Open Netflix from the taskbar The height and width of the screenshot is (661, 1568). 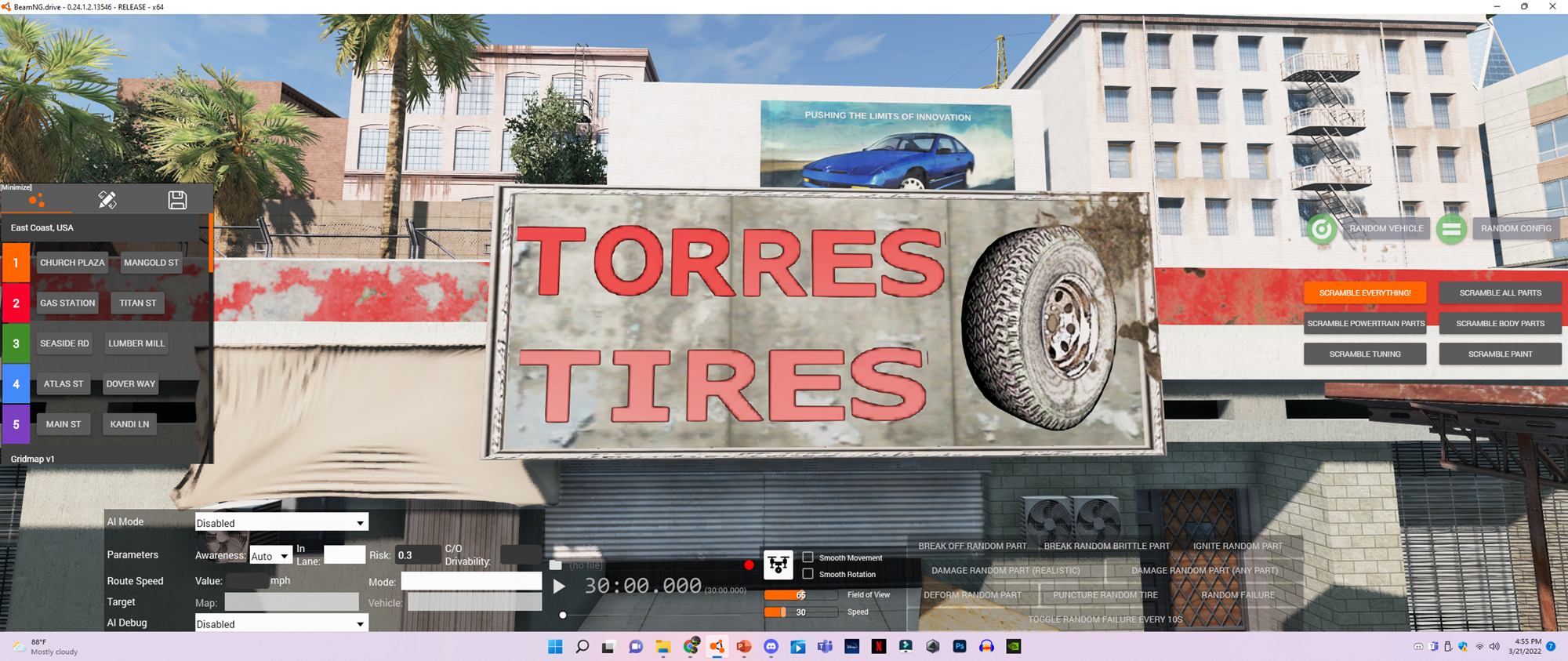tap(879, 647)
